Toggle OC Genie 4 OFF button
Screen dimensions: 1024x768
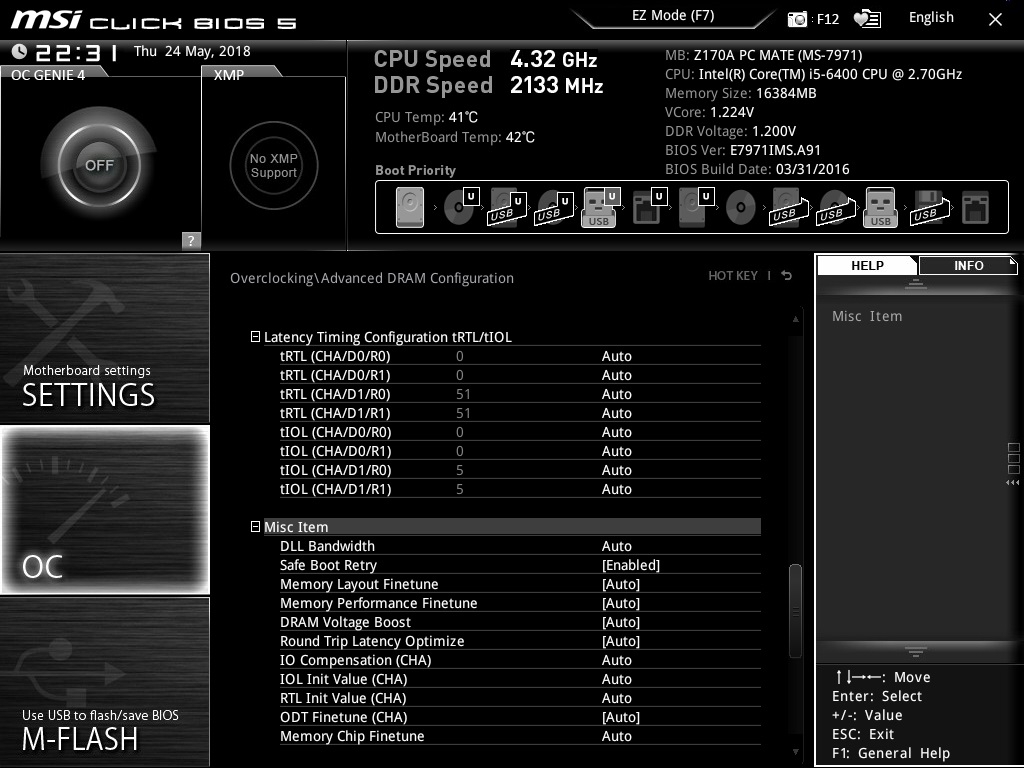(99, 165)
